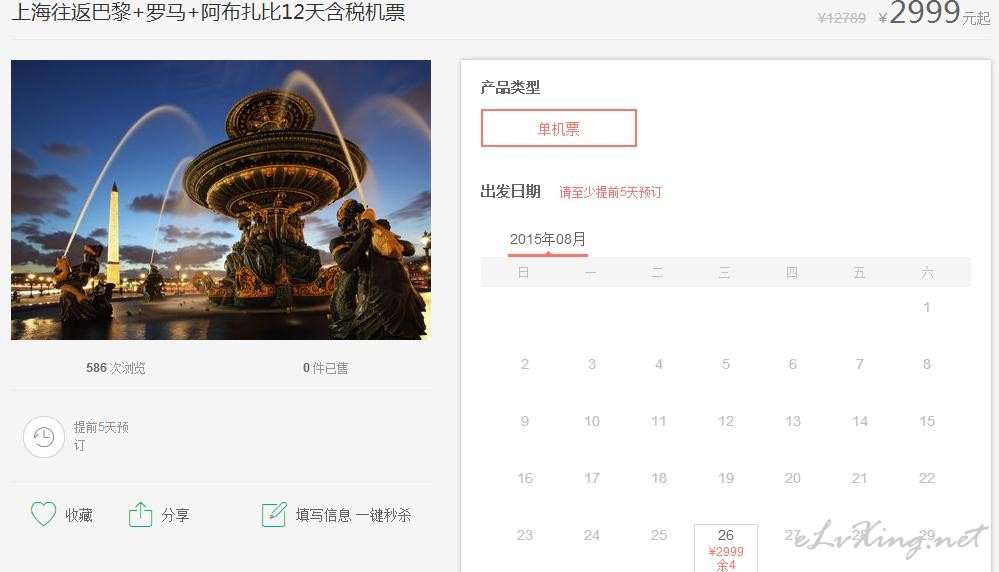Image resolution: width=999 pixels, height=572 pixels.
Task: Click the edit pencil form icon
Action: [x=274, y=515]
